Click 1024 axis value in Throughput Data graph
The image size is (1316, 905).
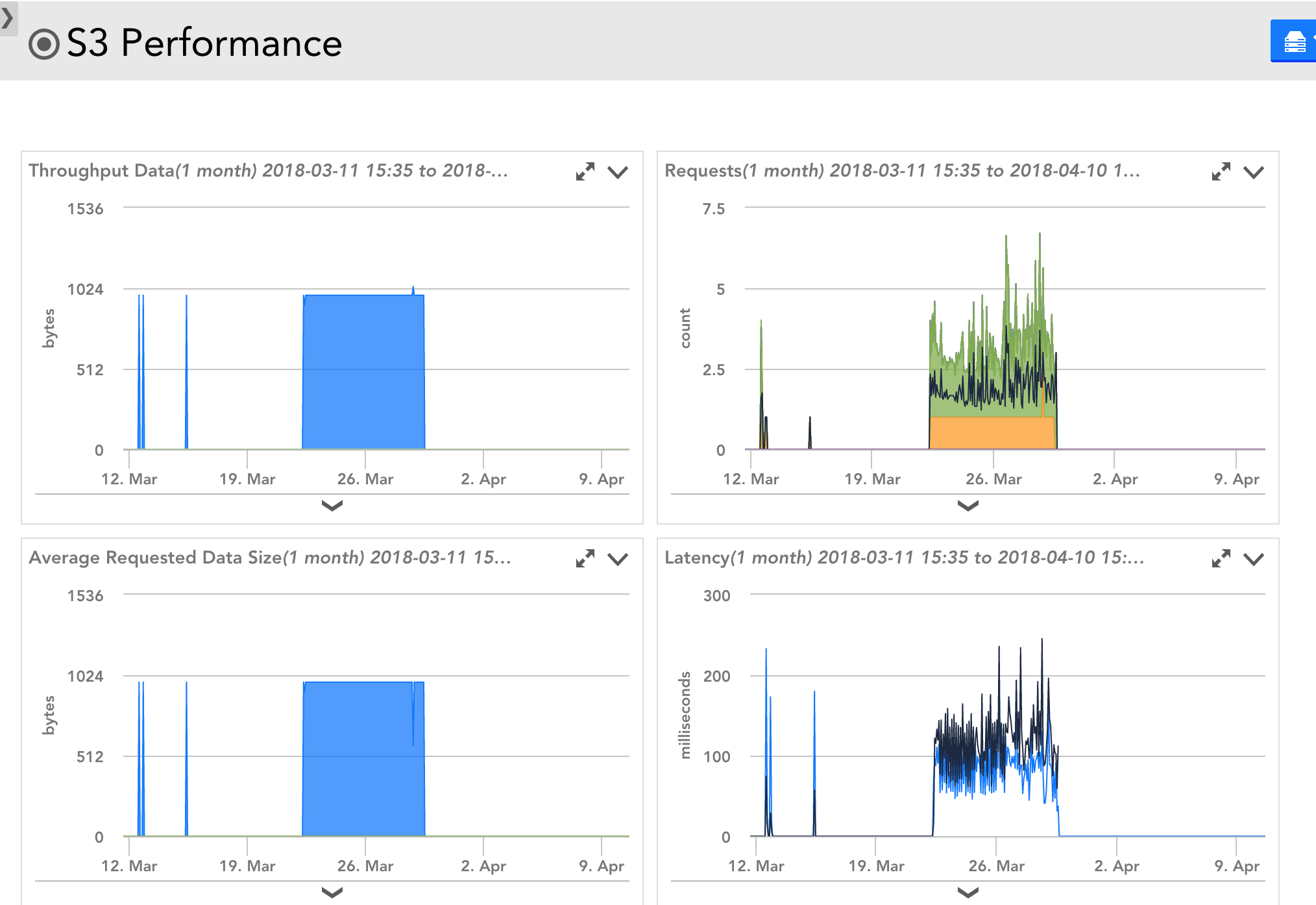(86, 290)
